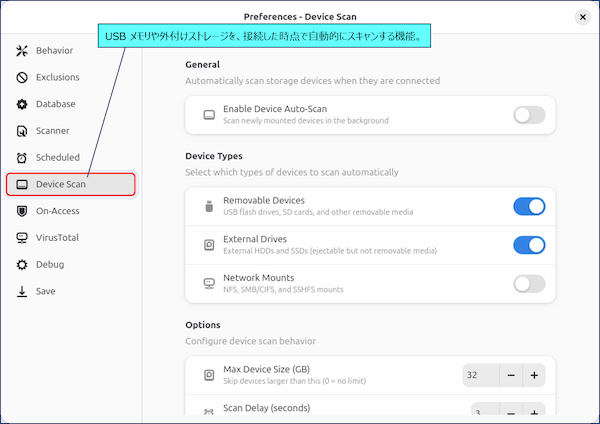Image resolution: width=600 pixels, height=424 pixels.
Task: Click the Scheduled alarm clock icon
Action: point(22,158)
